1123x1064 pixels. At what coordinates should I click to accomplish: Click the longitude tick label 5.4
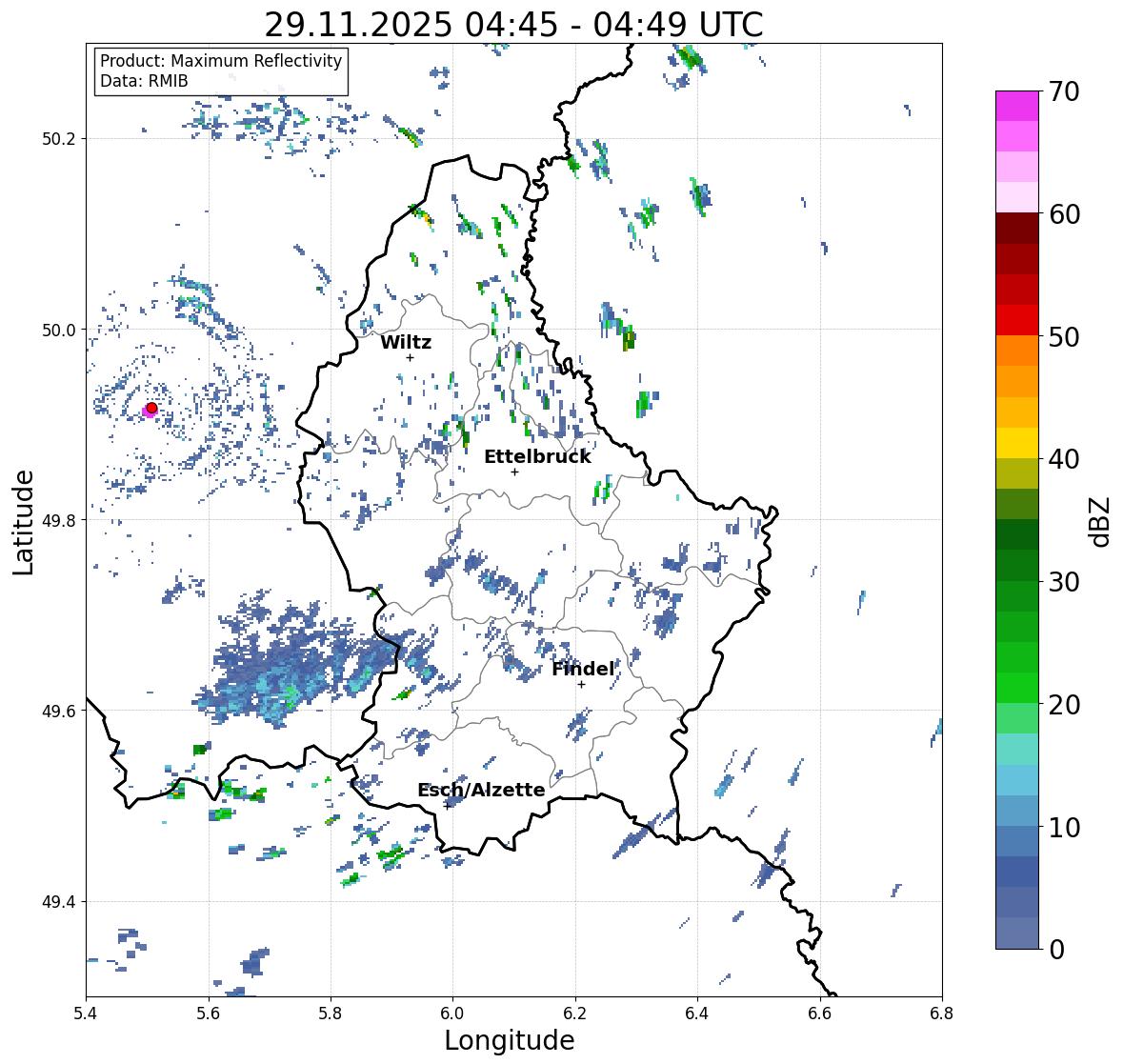tap(86, 1014)
